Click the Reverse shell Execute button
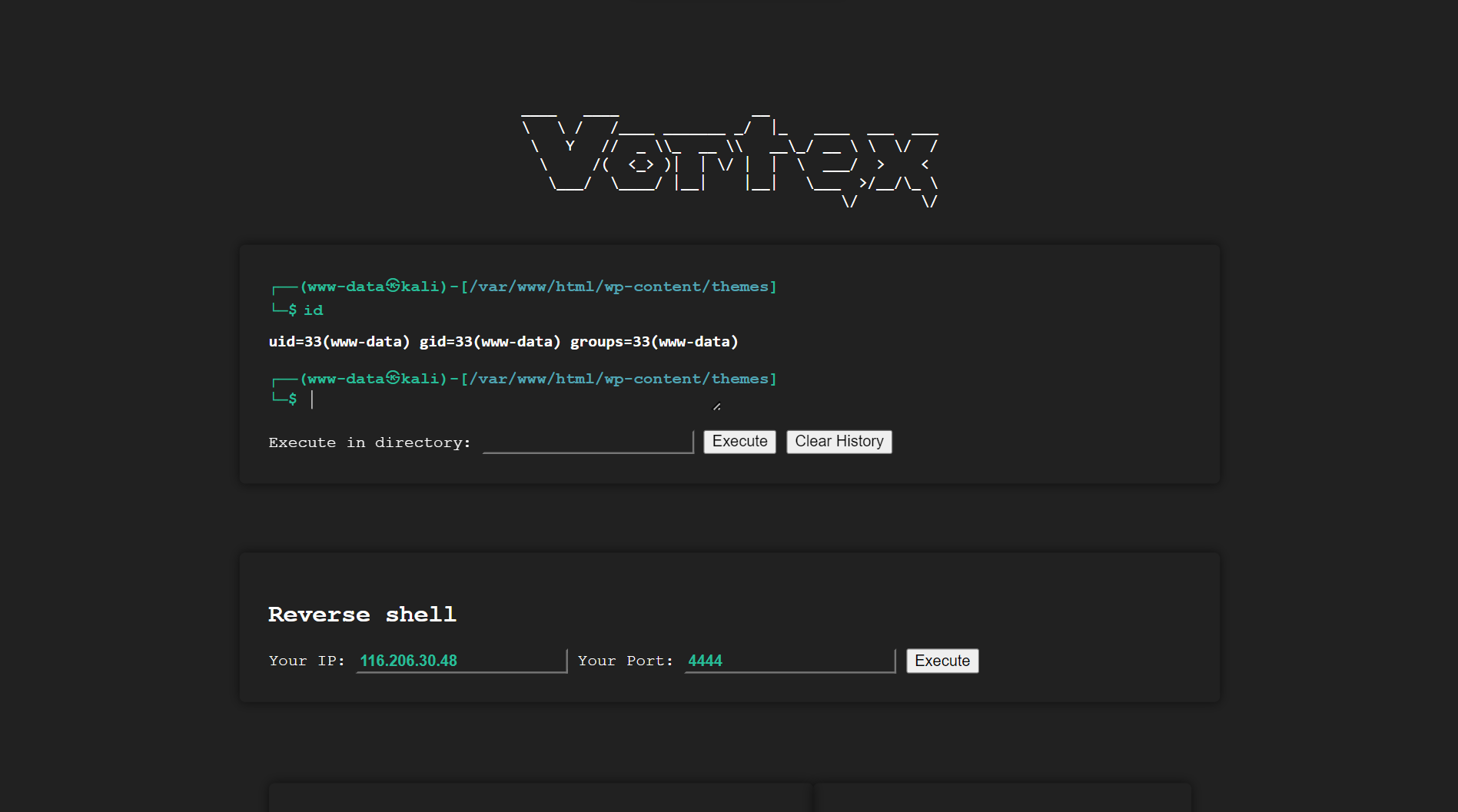Viewport: 1458px width, 812px height. click(942, 661)
